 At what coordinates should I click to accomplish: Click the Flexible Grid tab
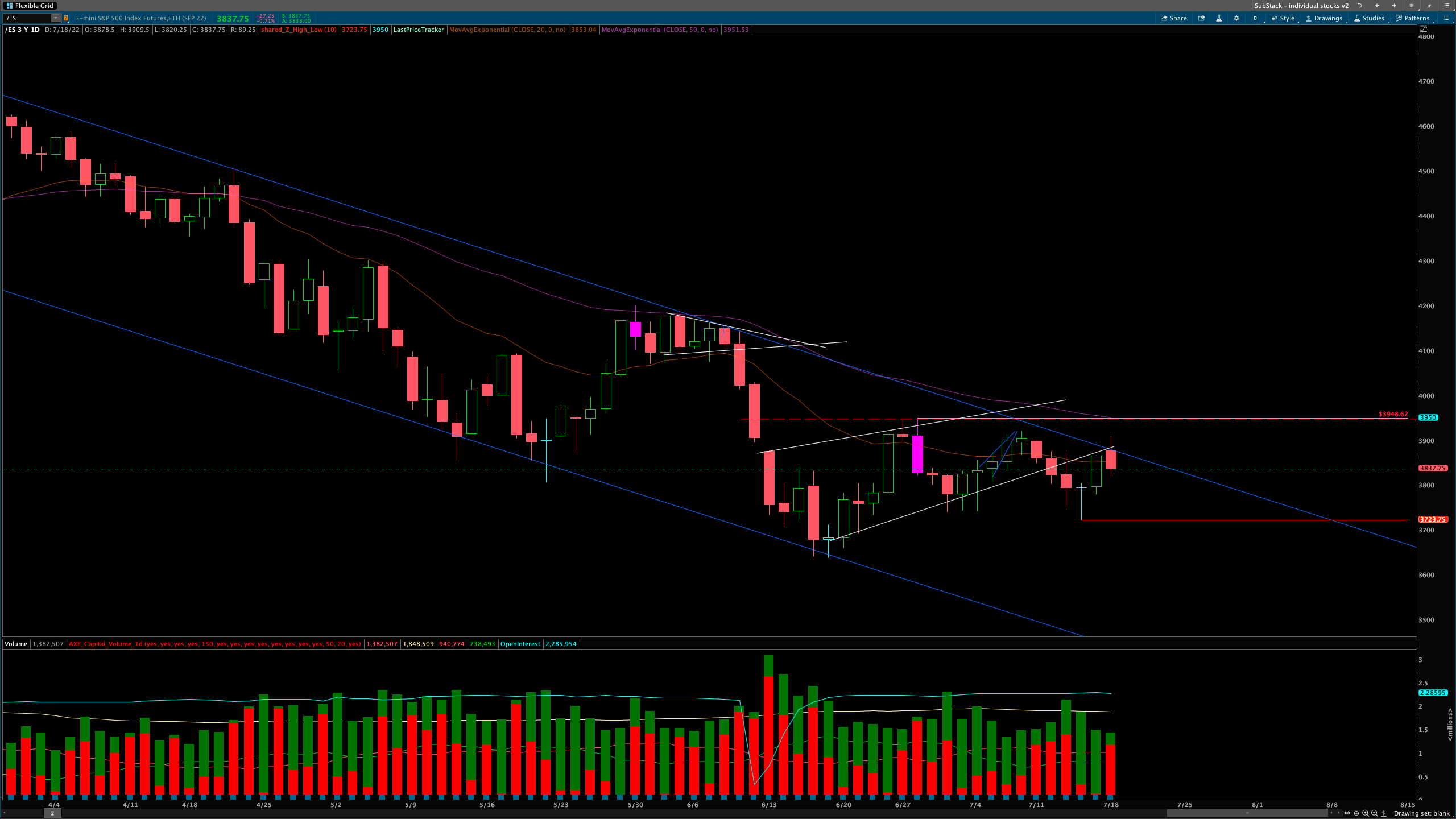click(x=30, y=6)
